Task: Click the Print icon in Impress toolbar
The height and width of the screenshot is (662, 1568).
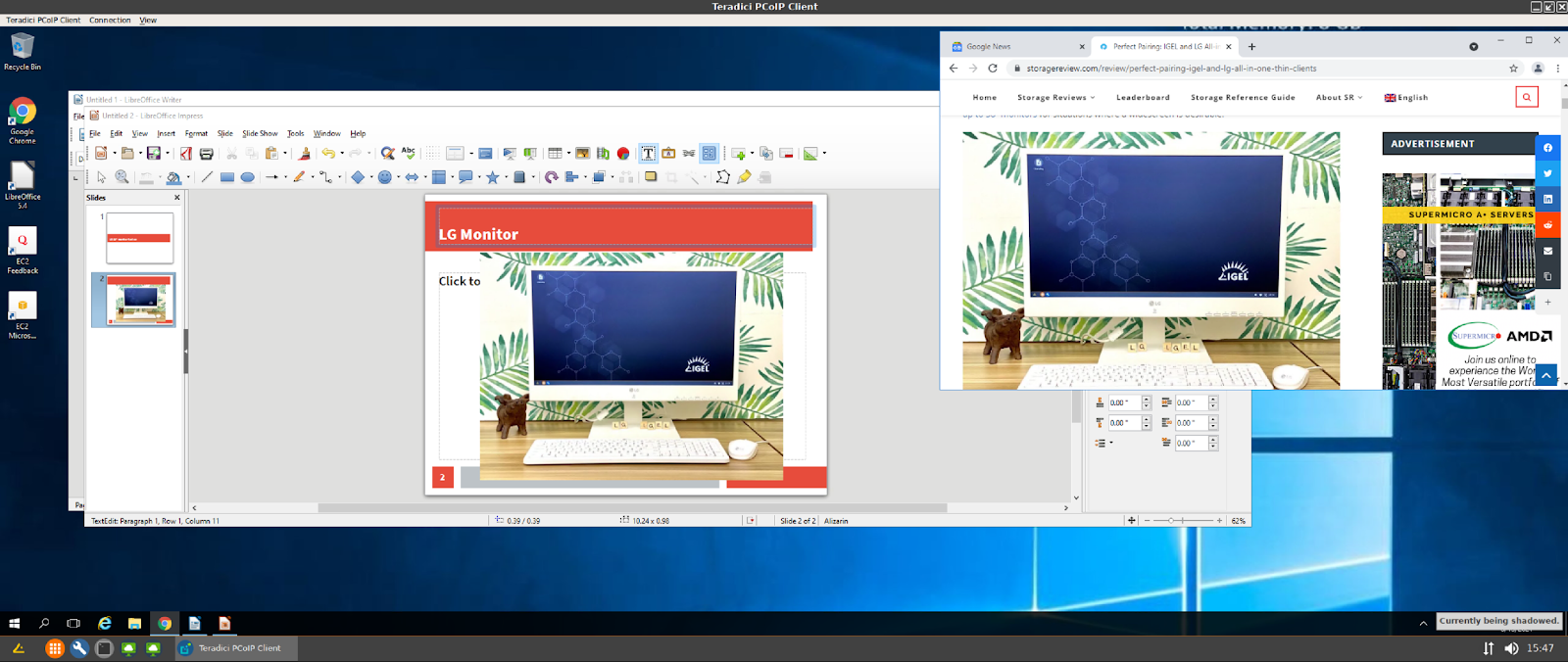Action: (206, 153)
